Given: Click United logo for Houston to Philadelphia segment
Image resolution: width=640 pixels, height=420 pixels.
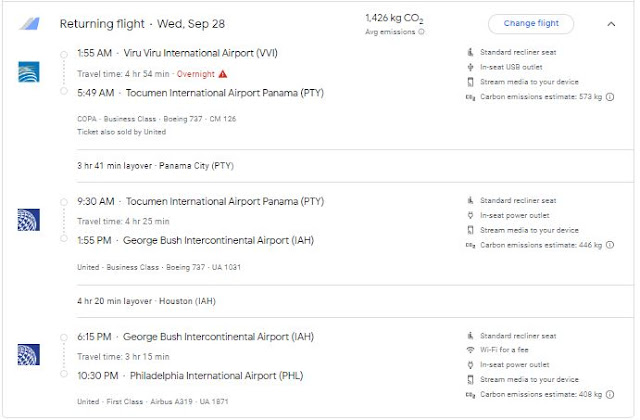Looking at the screenshot, I should (x=28, y=354).
